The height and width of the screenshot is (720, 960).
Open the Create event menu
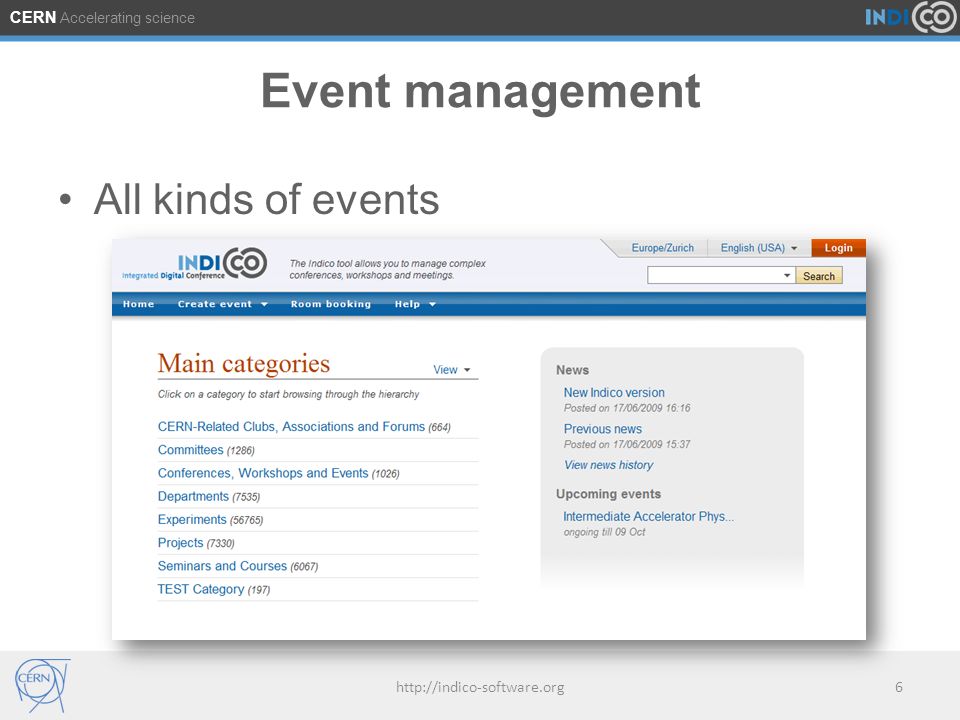pyautogui.click(x=215, y=304)
